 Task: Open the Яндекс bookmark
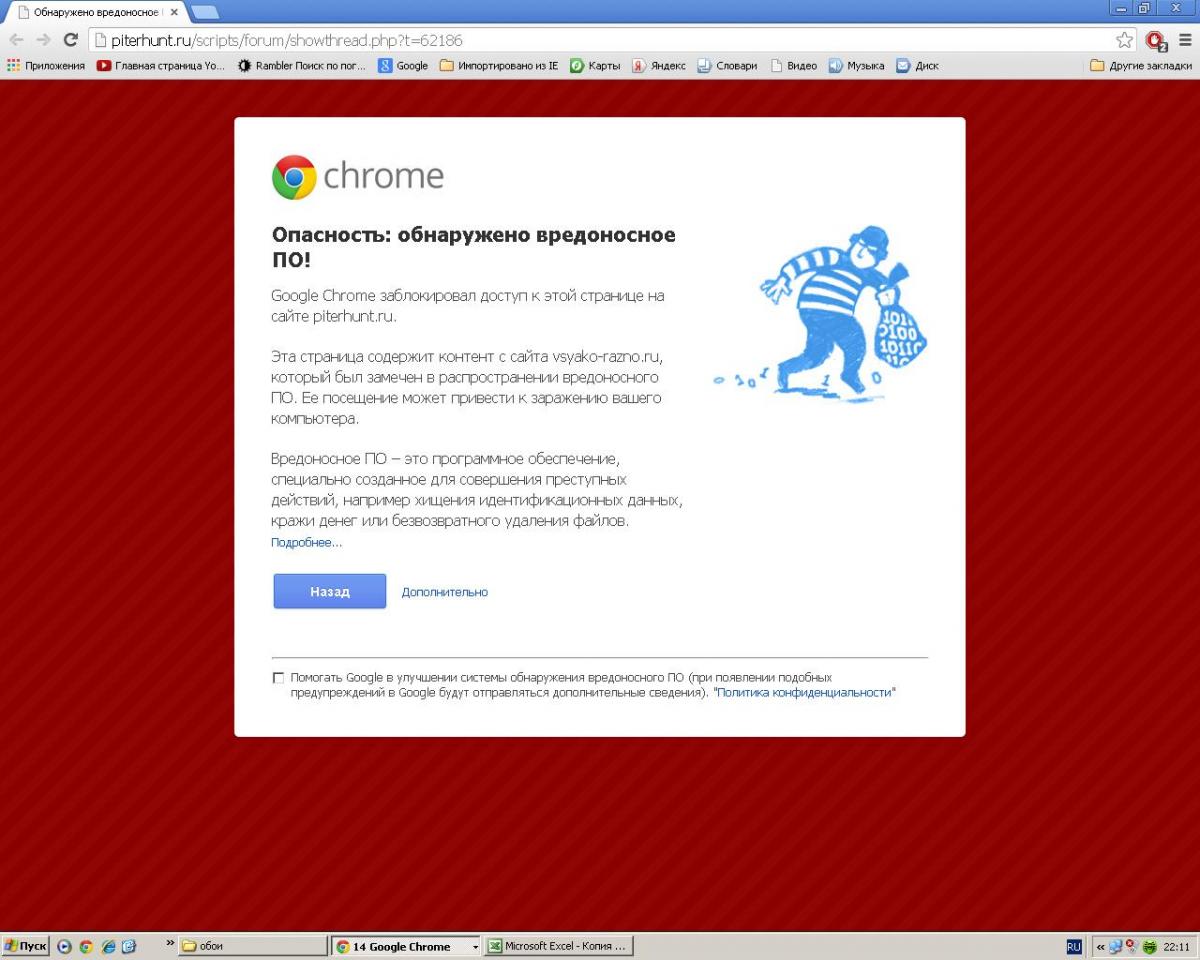(659, 66)
